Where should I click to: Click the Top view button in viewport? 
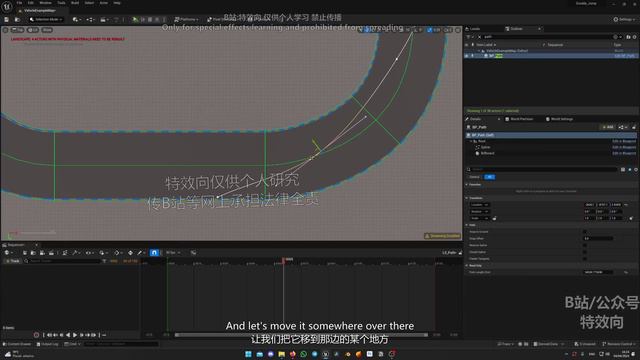(x=18, y=30)
